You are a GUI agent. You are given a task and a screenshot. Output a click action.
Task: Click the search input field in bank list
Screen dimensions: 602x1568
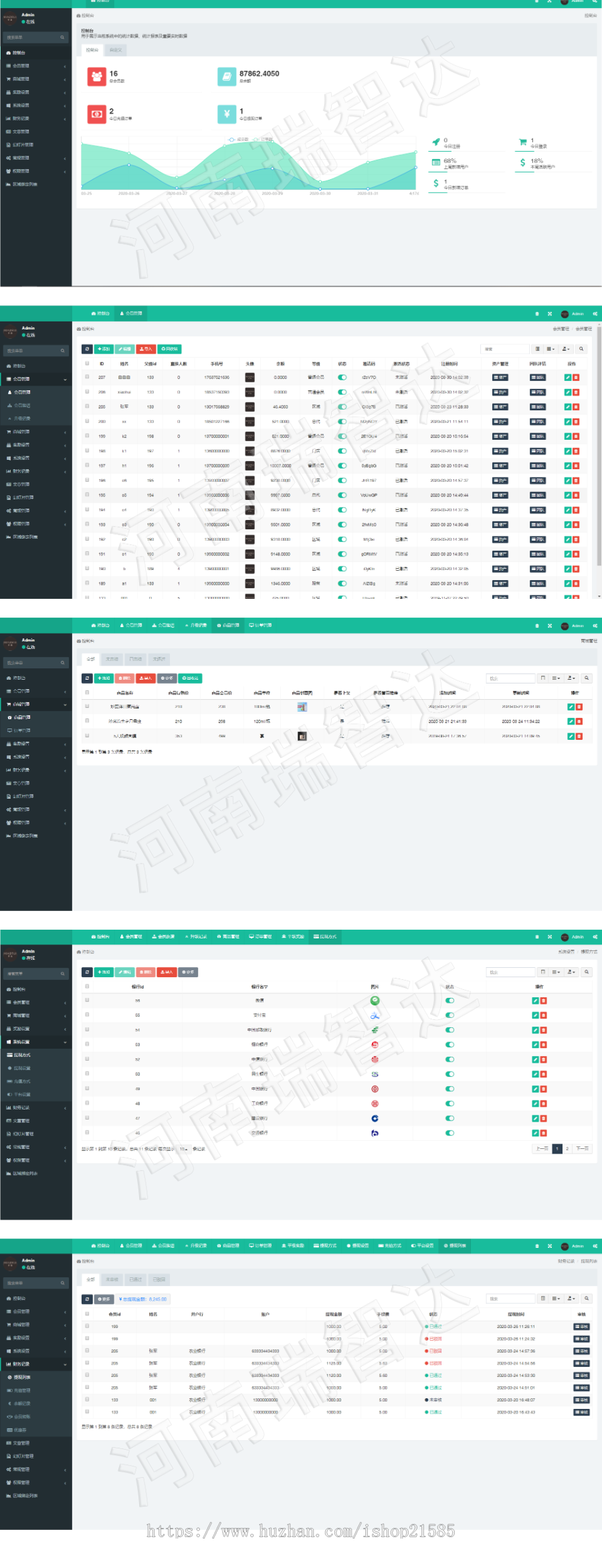point(510,972)
